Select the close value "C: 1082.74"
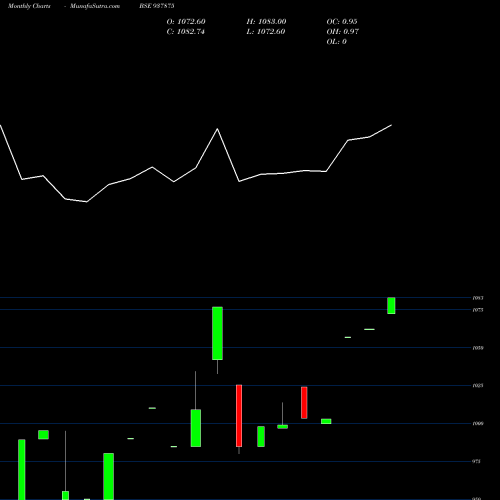Image resolution: width=500 pixels, height=500 pixels. [186, 32]
